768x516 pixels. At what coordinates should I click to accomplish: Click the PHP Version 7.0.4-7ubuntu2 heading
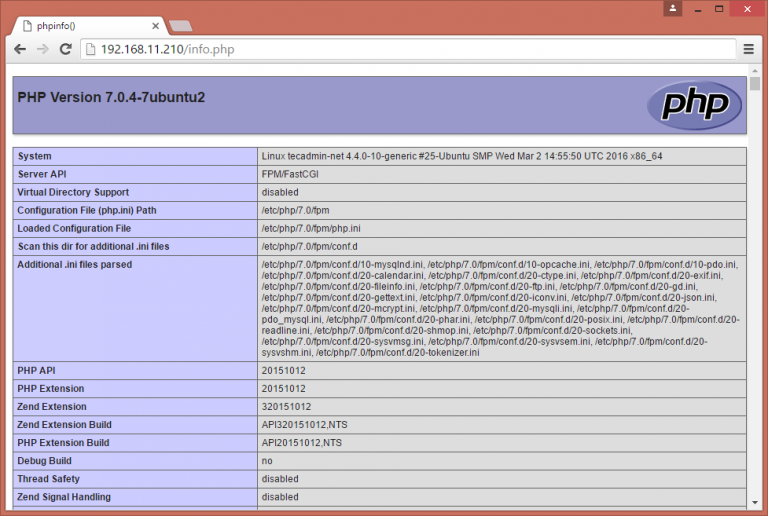coord(111,98)
